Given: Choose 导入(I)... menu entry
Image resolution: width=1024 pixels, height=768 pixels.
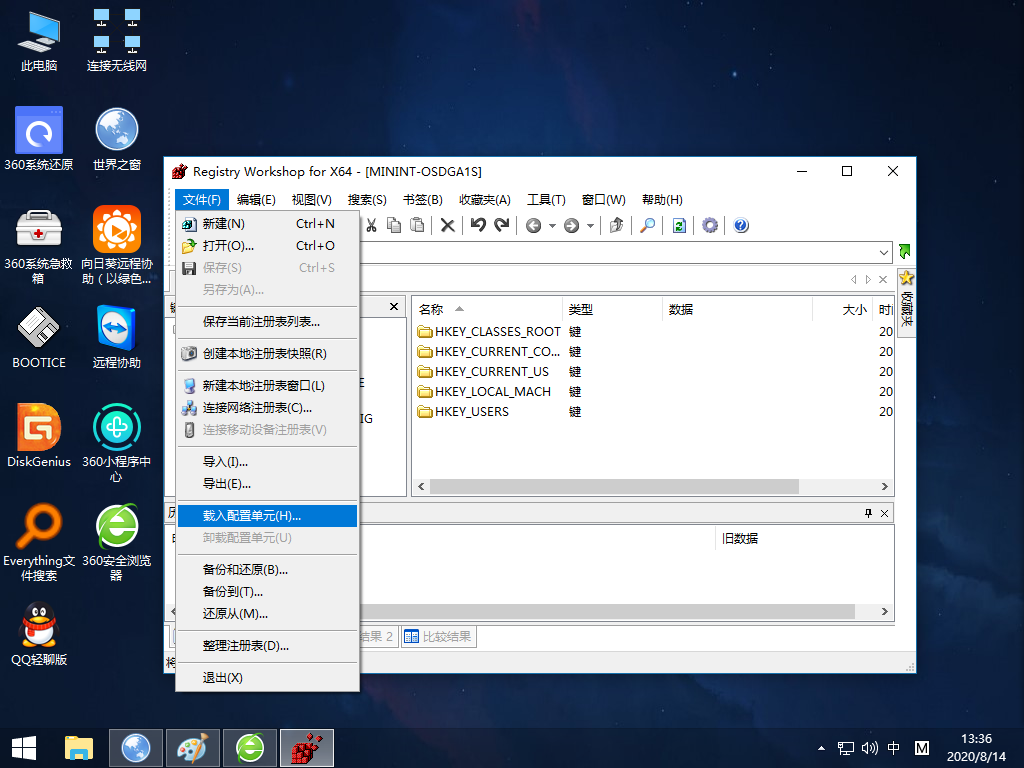Looking at the screenshot, I should tap(268, 462).
